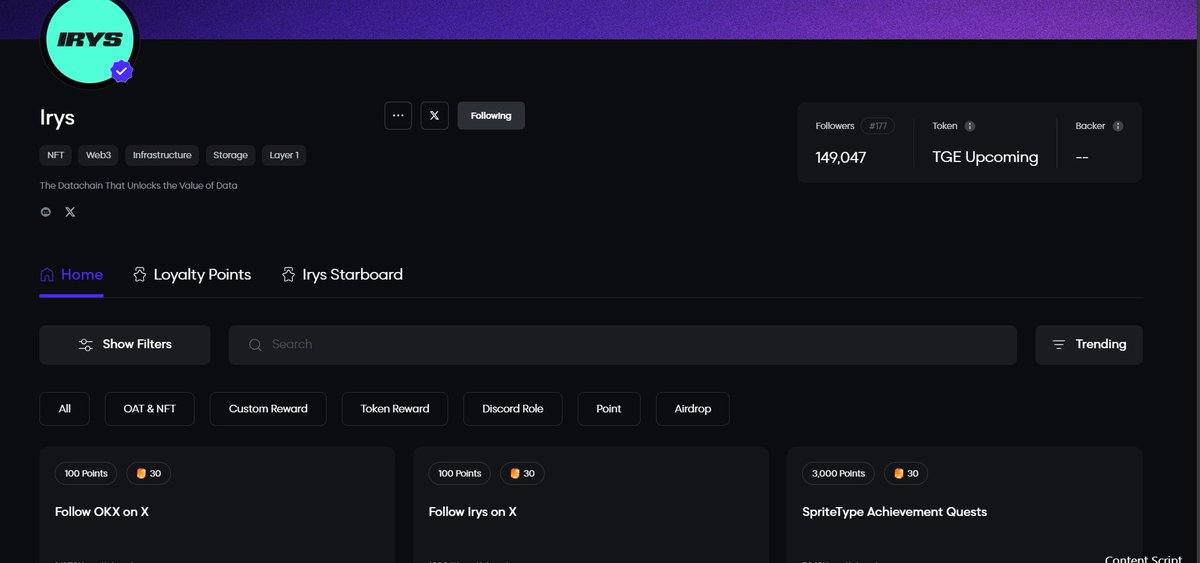Click the Irys project title
Viewport: 1200px width, 563px height.
(58, 117)
